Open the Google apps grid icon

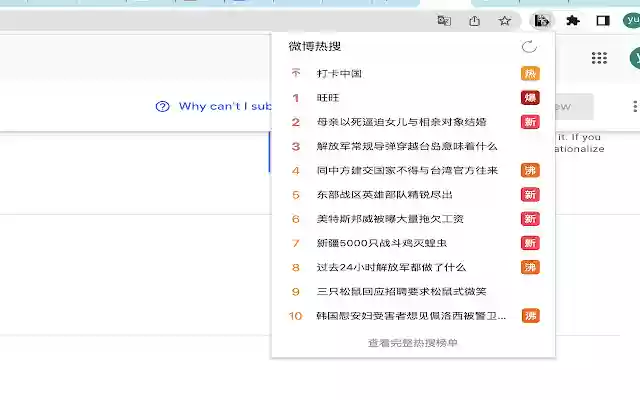599,58
